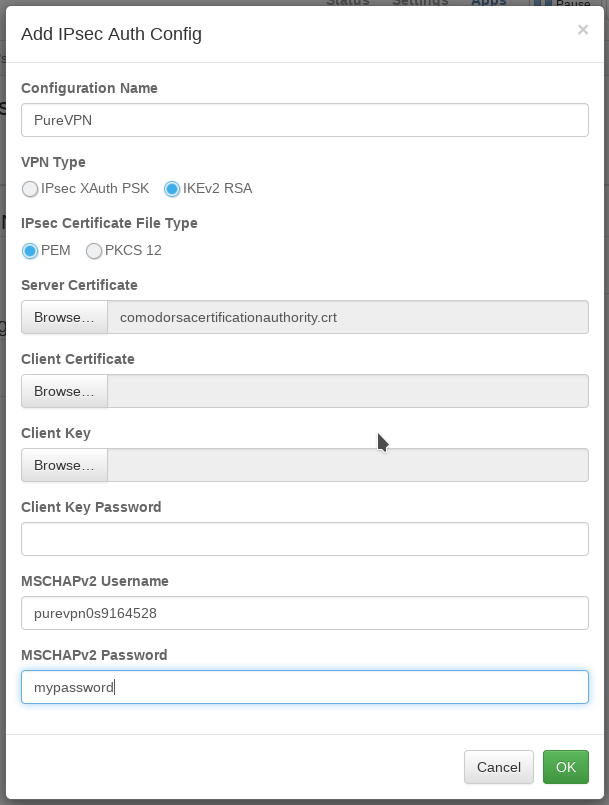Click the empty Client Certificate file field
The image size is (609, 805).
click(347, 391)
